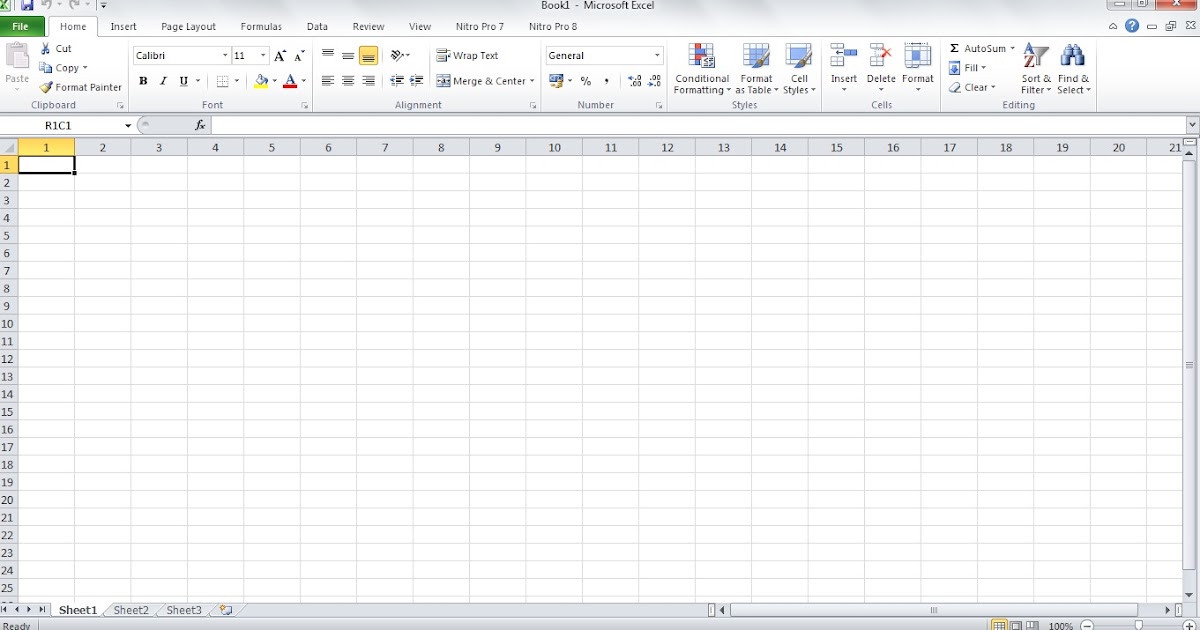This screenshot has height=630, width=1200.
Task: Open Conditional Formatting options
Action: click(701, 68)
